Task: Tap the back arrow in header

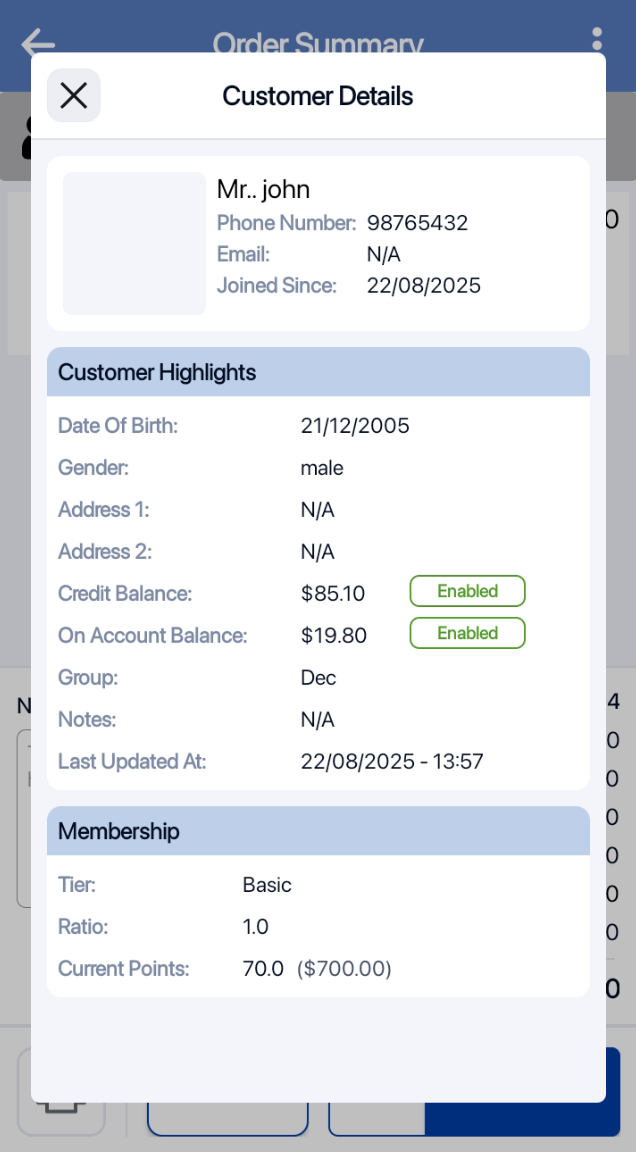Action: [38, 42]
